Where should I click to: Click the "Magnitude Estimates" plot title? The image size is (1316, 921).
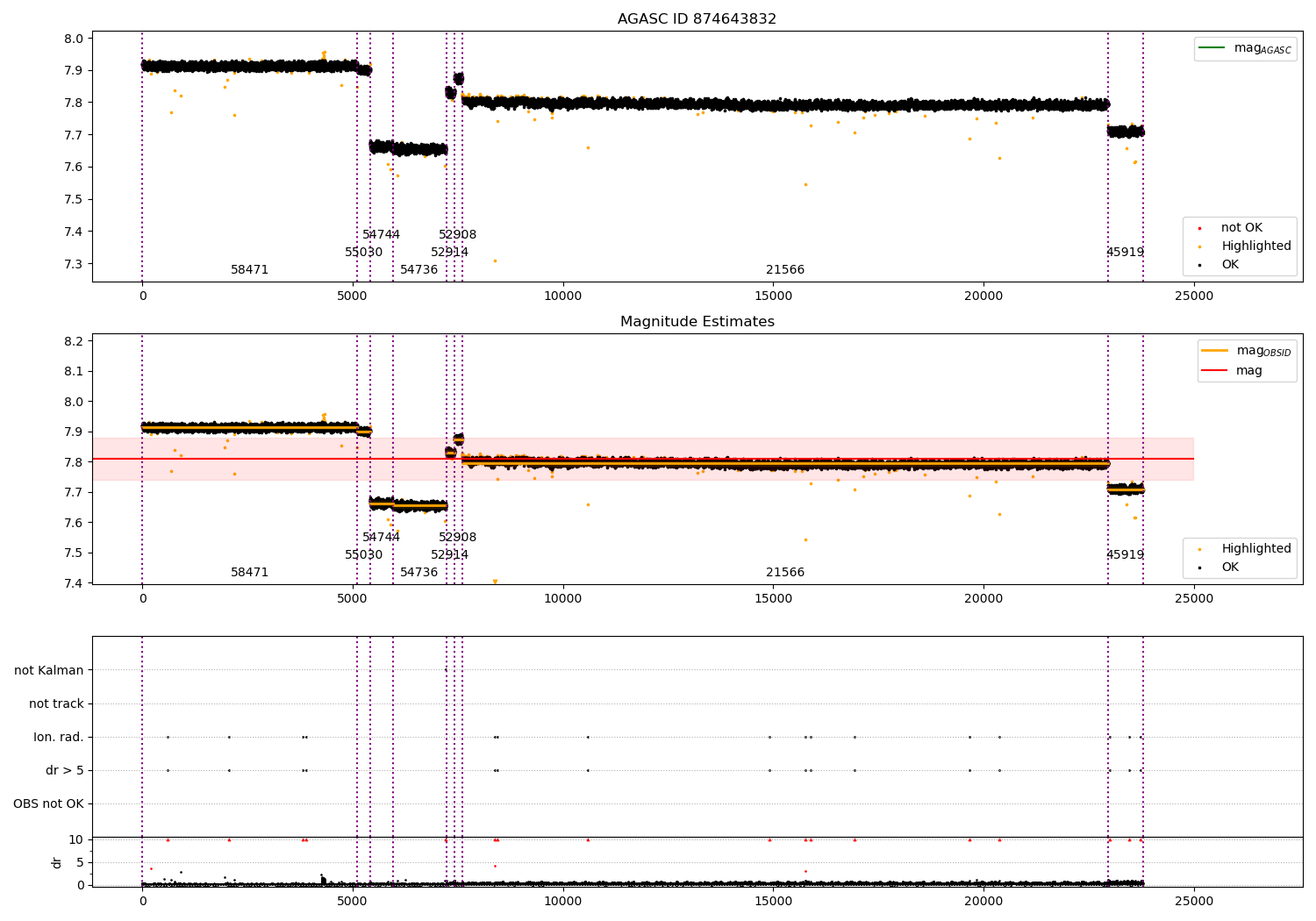point(697,321)
